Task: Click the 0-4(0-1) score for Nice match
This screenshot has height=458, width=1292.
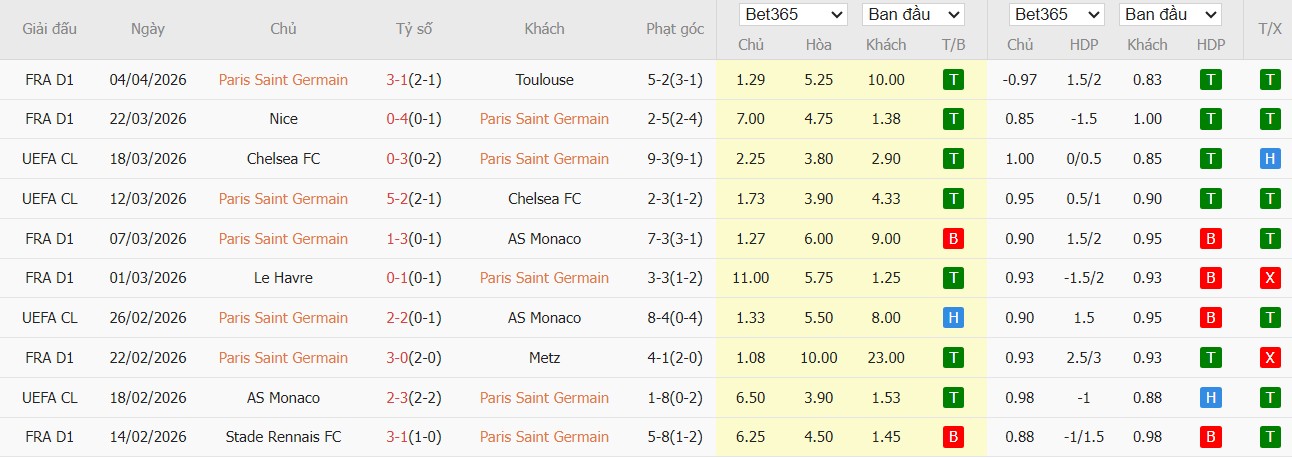Action: point(414,119)
